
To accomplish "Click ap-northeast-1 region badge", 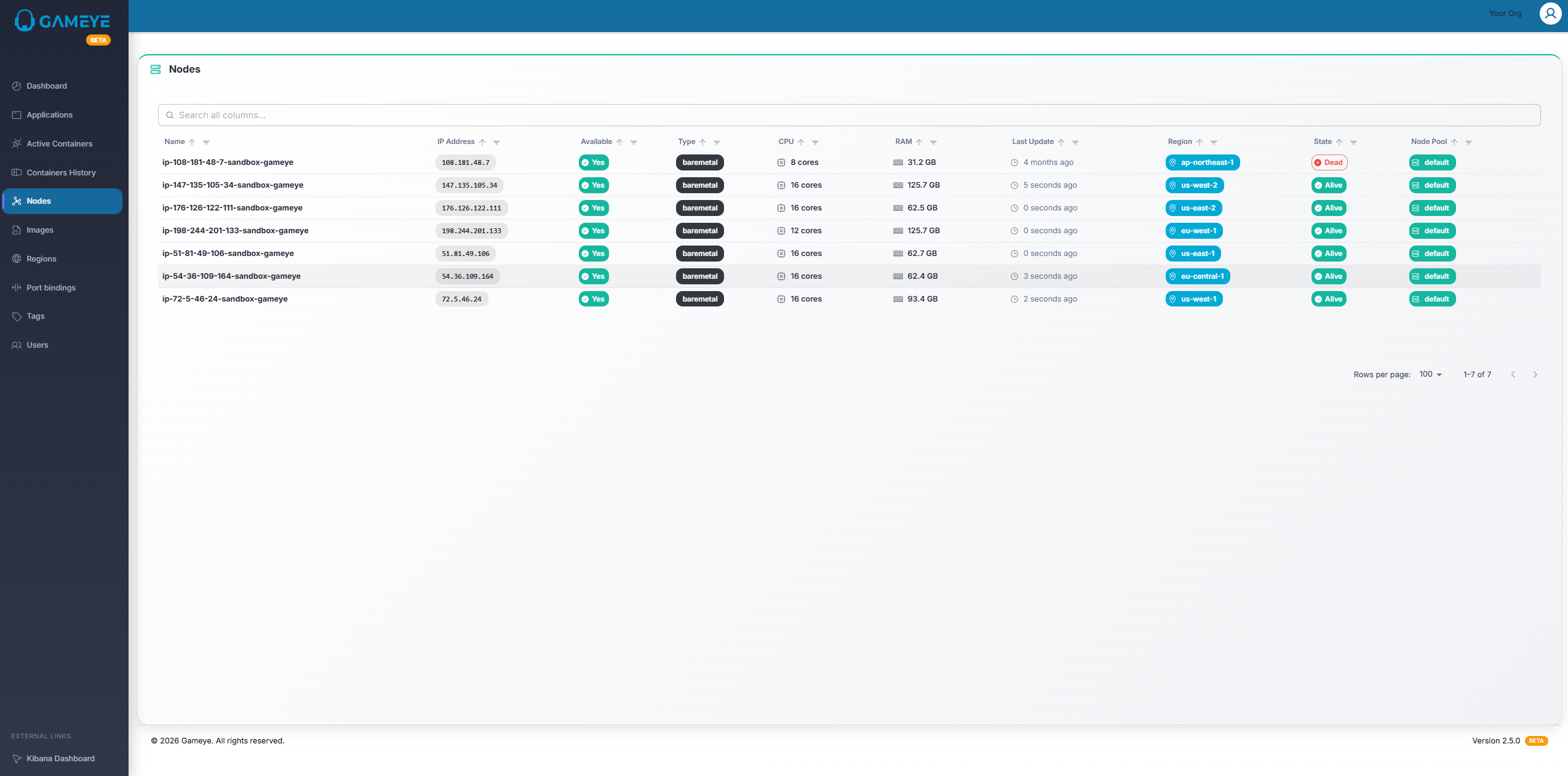I will click(1203, 162).
